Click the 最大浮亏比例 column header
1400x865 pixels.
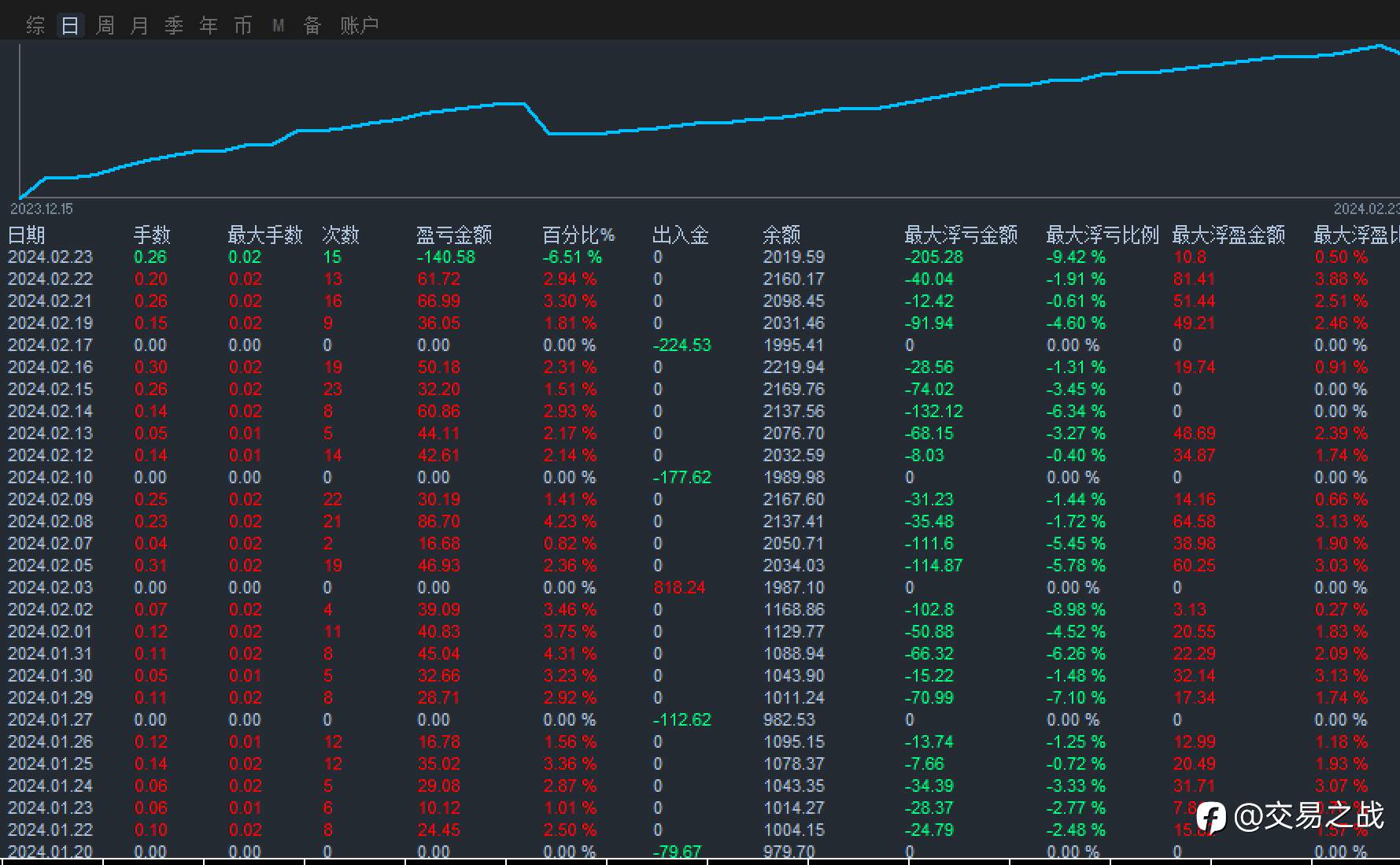coord(1103,235)
